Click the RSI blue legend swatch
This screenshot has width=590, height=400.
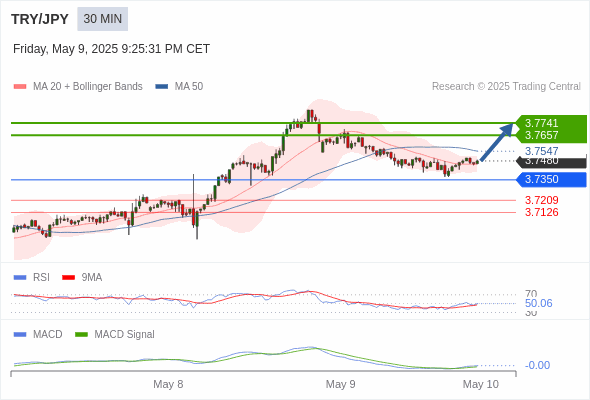[20, 278]
